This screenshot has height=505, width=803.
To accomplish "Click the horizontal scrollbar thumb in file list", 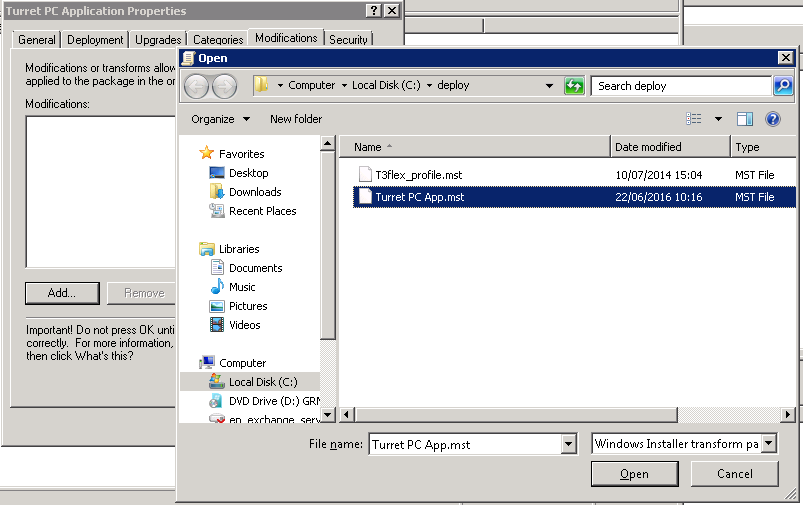I will click(516, 414).
